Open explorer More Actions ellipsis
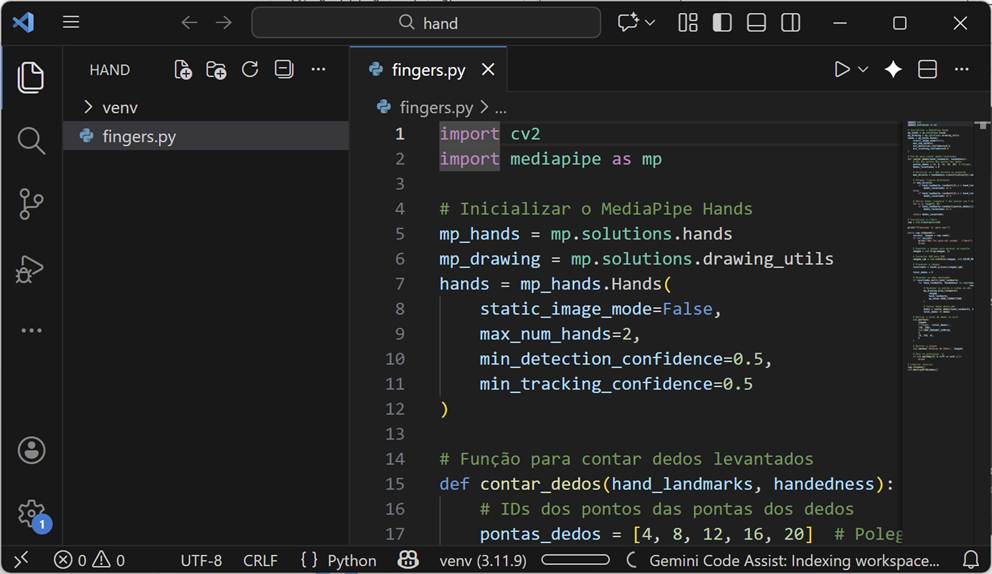The image size is (992, 574). [x=318, y=69]
